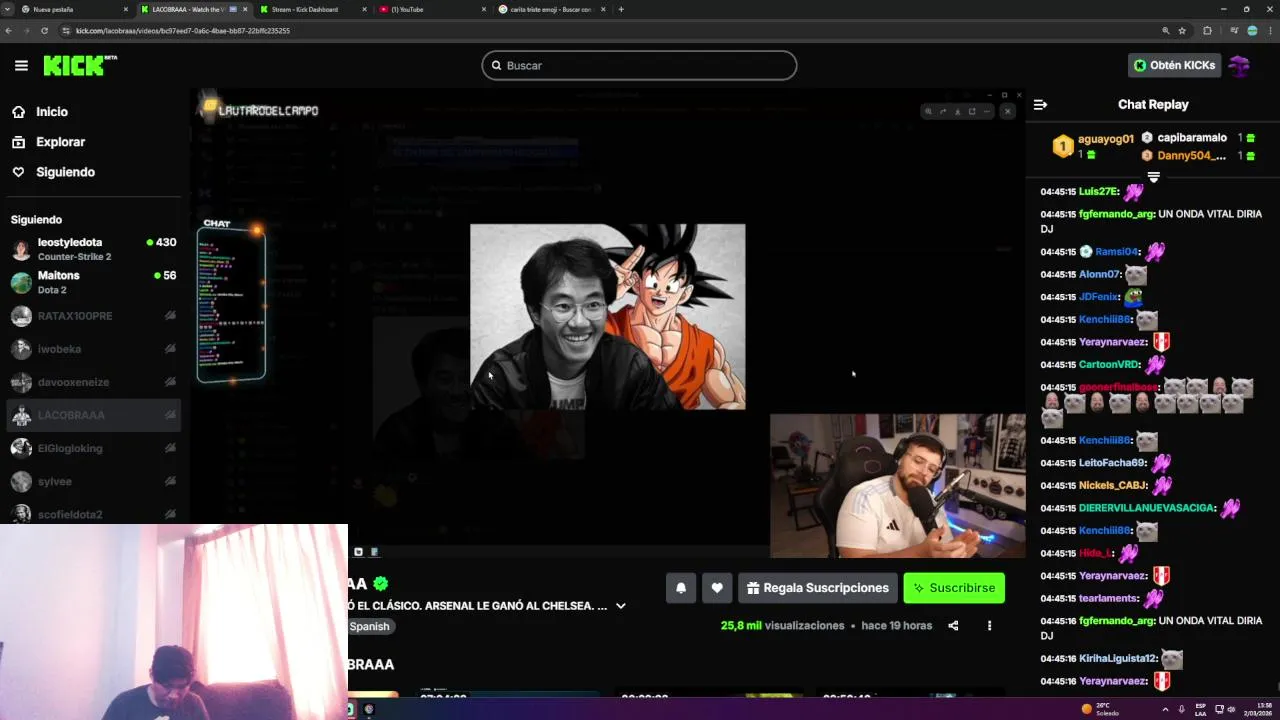This screenshot has height=720, width=1280.
Task: Open the hamburger sidebar menu
Action: (x=21, y=66)
